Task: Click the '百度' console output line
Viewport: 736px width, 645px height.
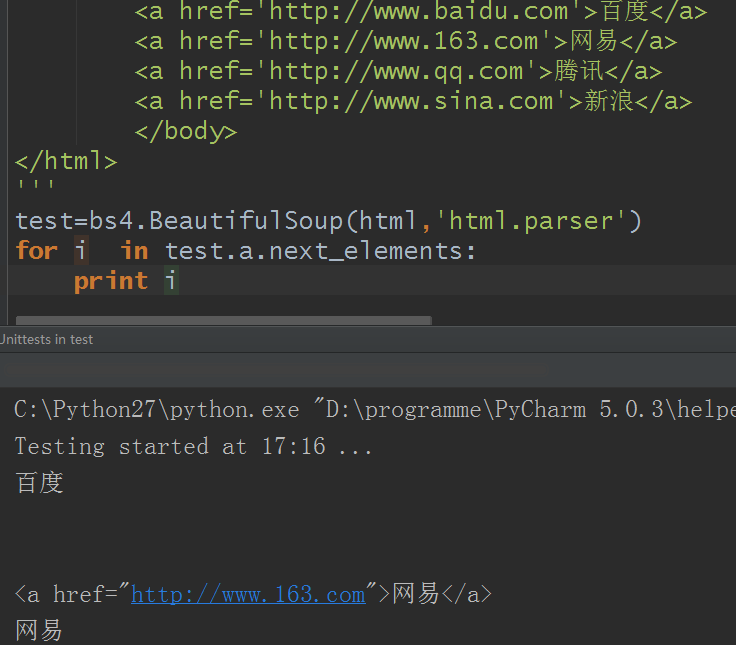Action: (39, 483)
